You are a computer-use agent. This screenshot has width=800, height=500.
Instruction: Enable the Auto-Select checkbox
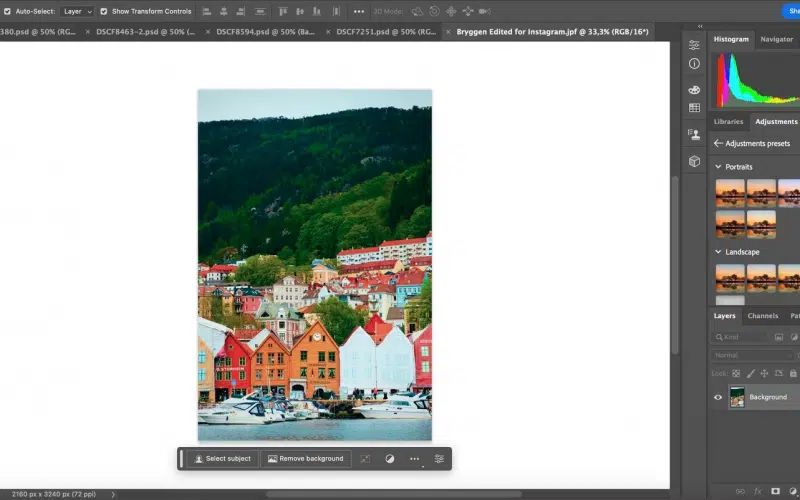[8, 11]
